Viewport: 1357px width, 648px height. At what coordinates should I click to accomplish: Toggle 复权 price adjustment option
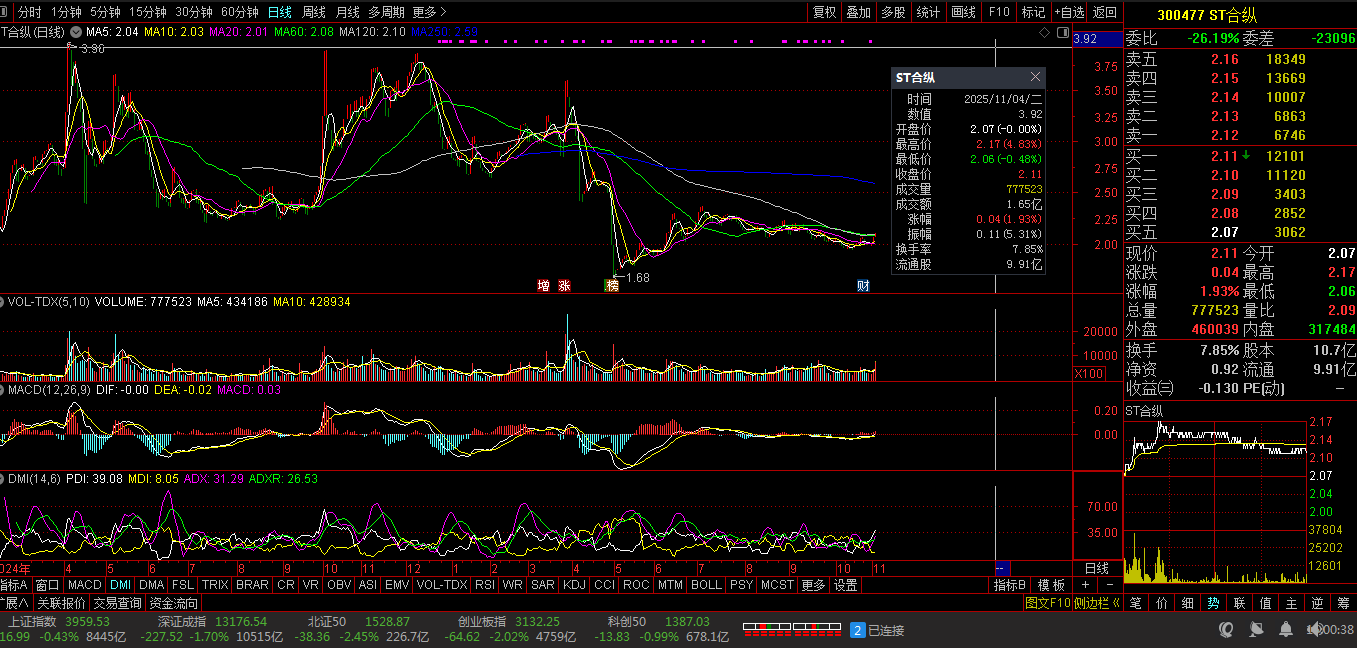[x=824, y=12]
